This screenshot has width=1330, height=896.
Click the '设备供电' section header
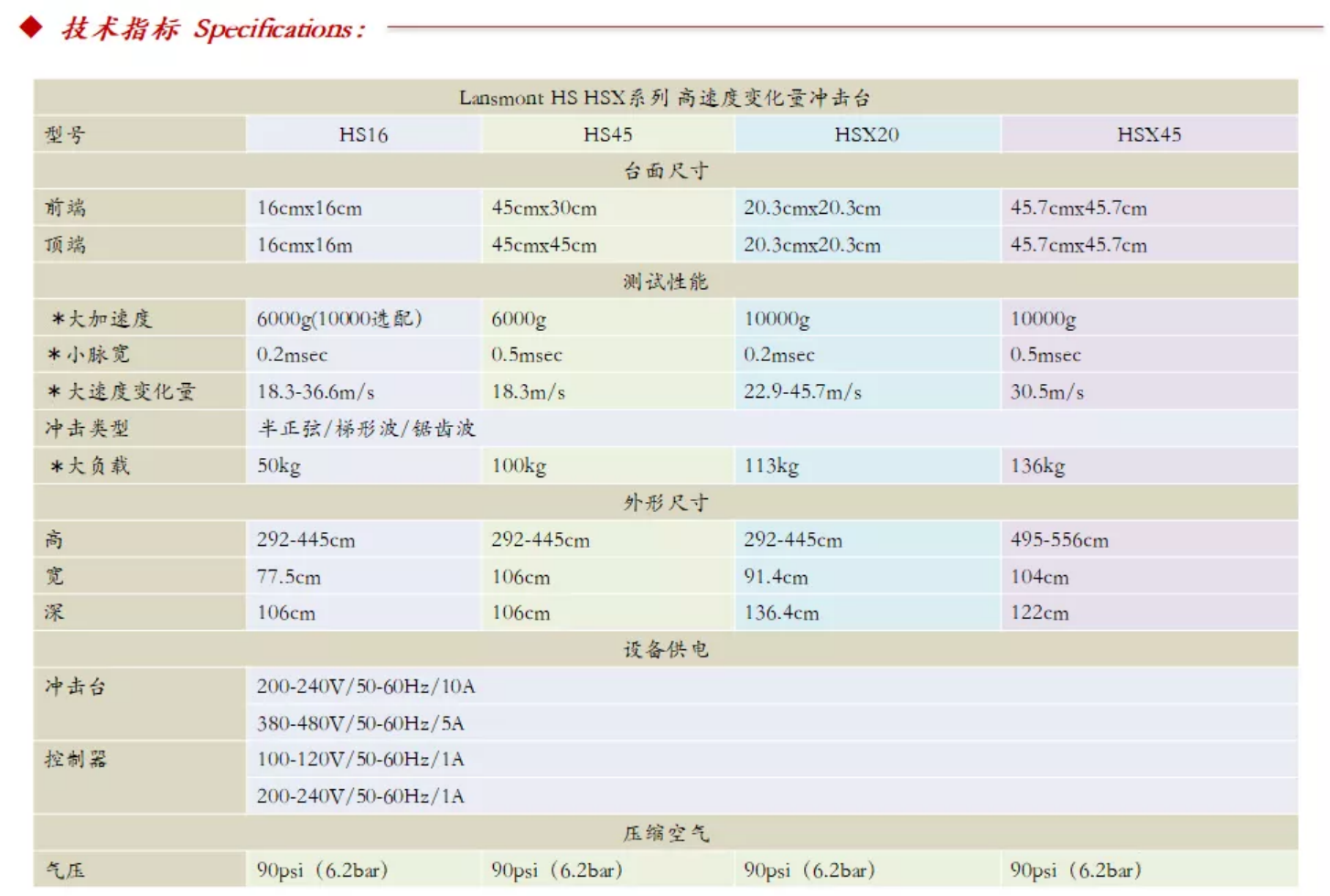666,650
